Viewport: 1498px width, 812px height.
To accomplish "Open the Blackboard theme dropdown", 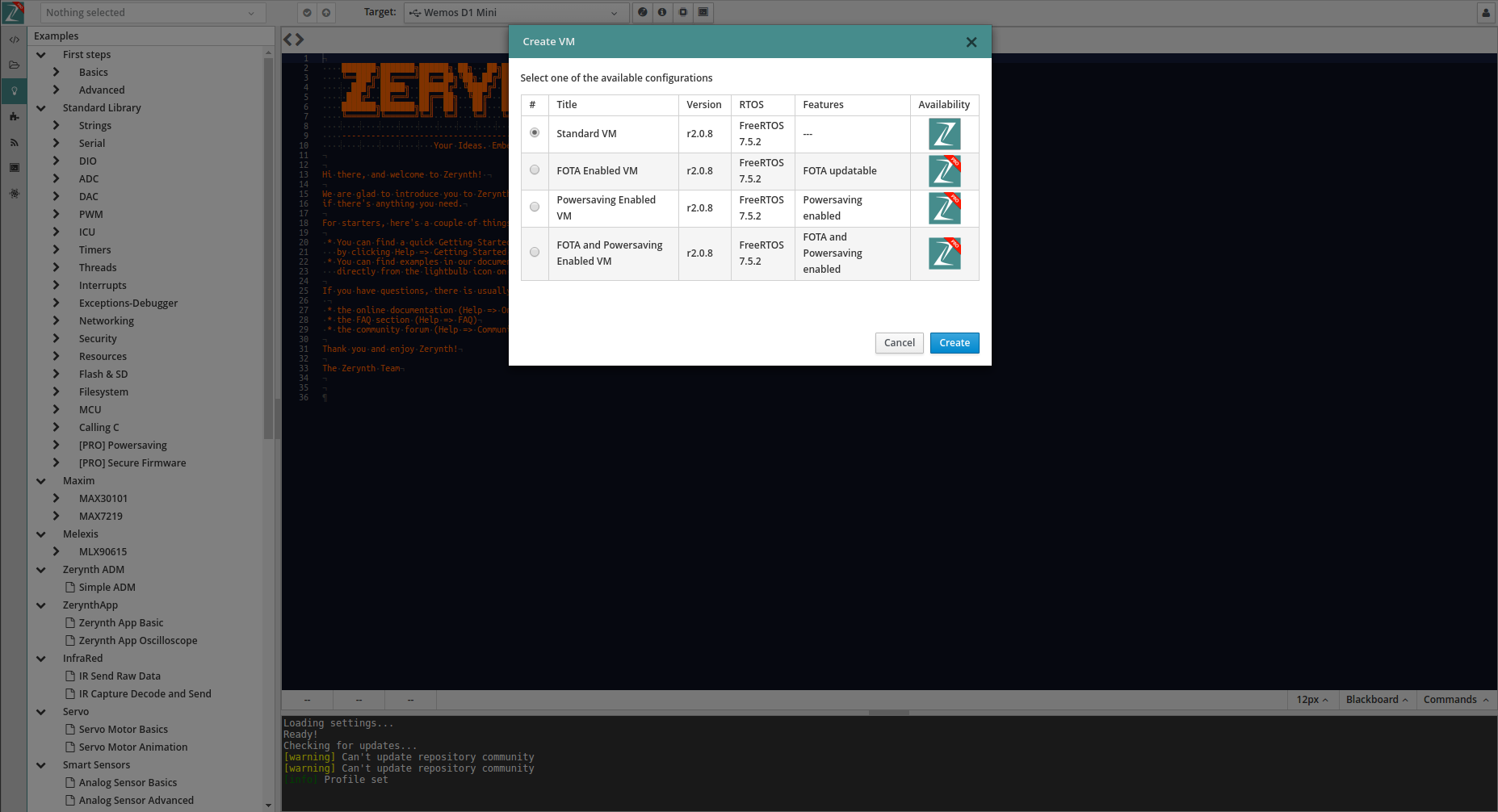I will point(1377,699).
